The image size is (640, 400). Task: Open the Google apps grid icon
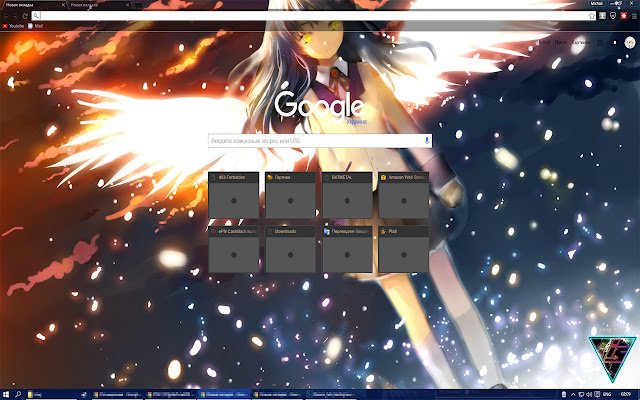[x=600, y=42]
